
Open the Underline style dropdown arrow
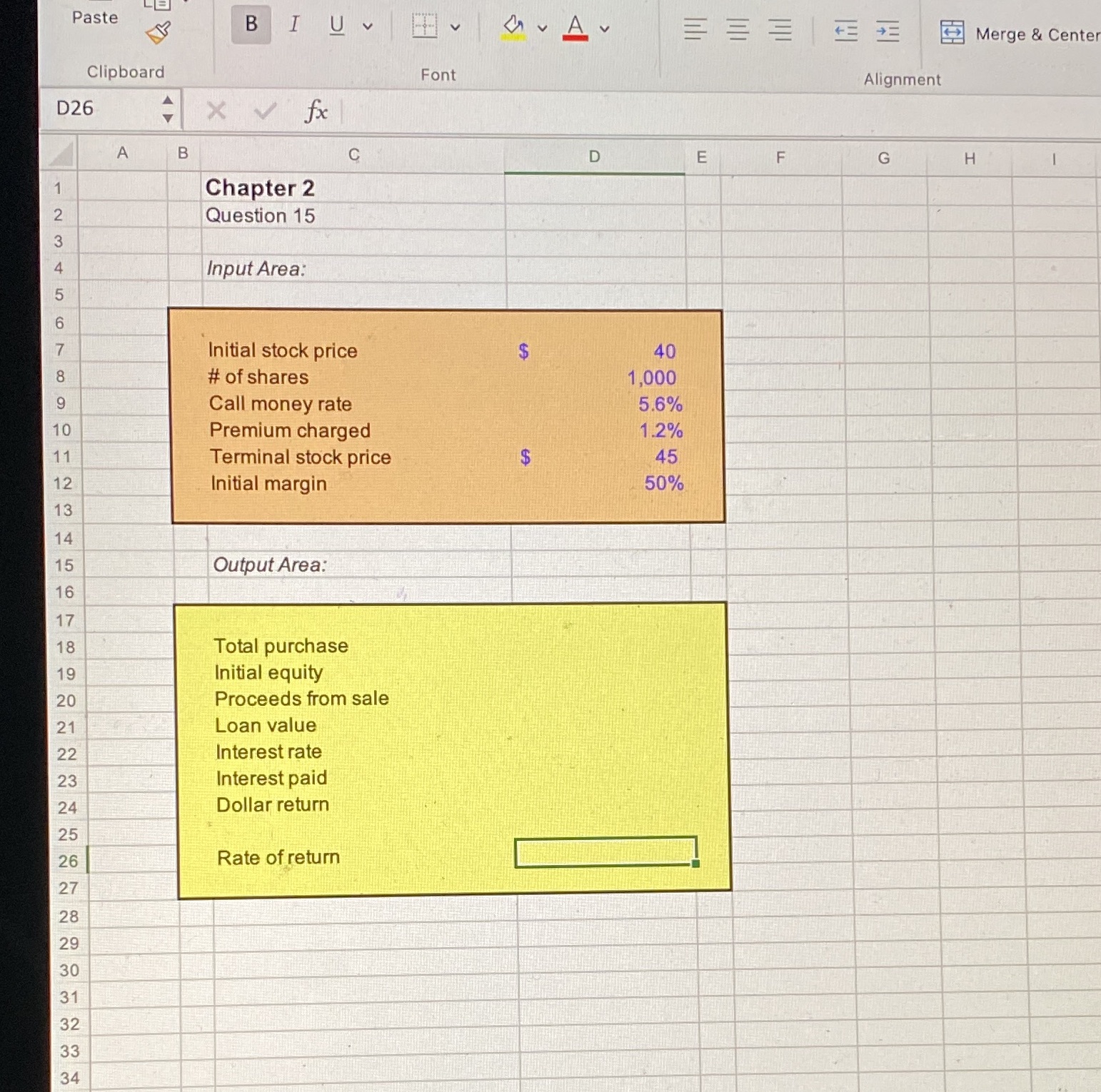point(368,27)
